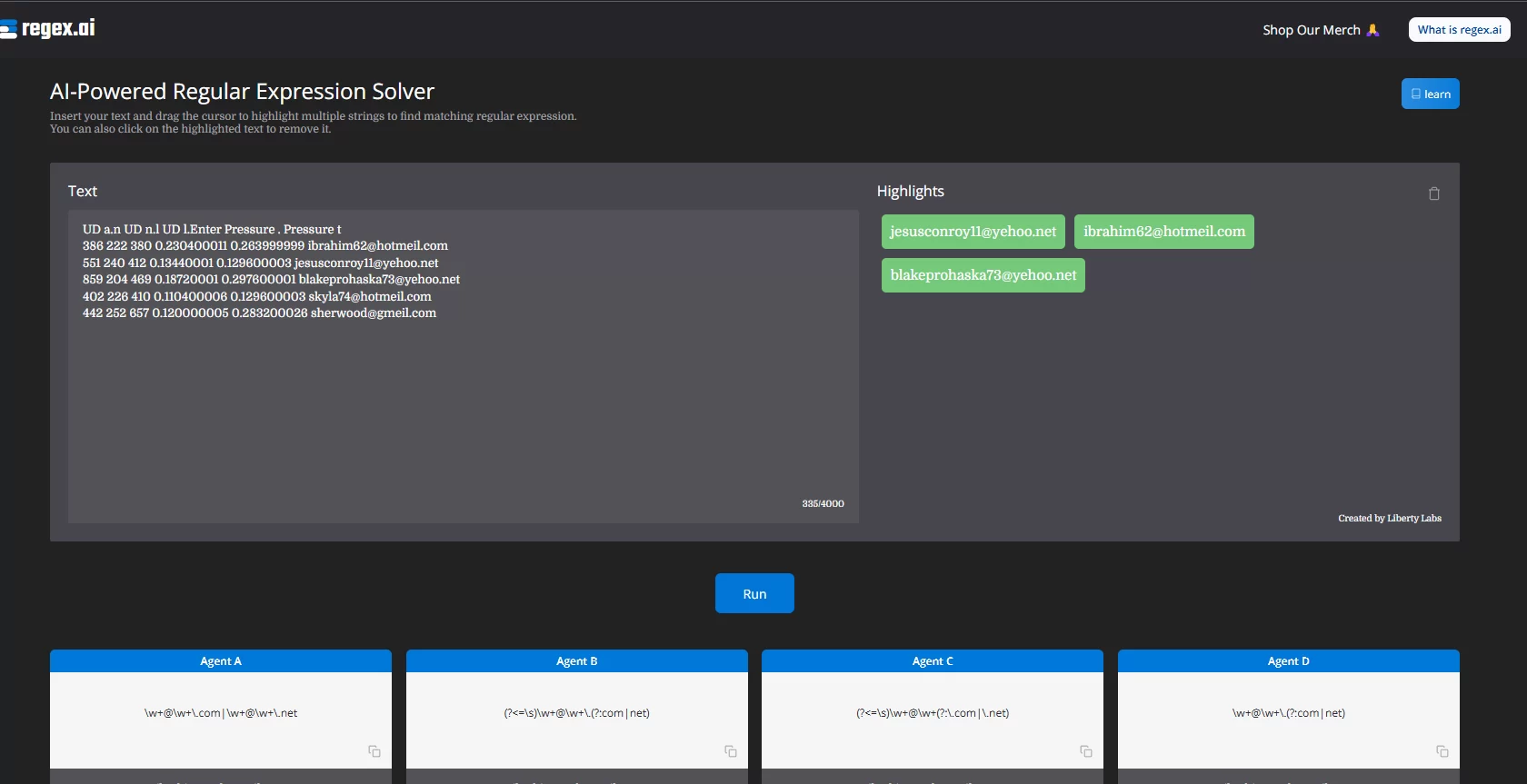The height and width of the screenshot is (784, 1527).
Task: Copy Agent B's regex with the copy icon
Action: click(x=730, y=751)
